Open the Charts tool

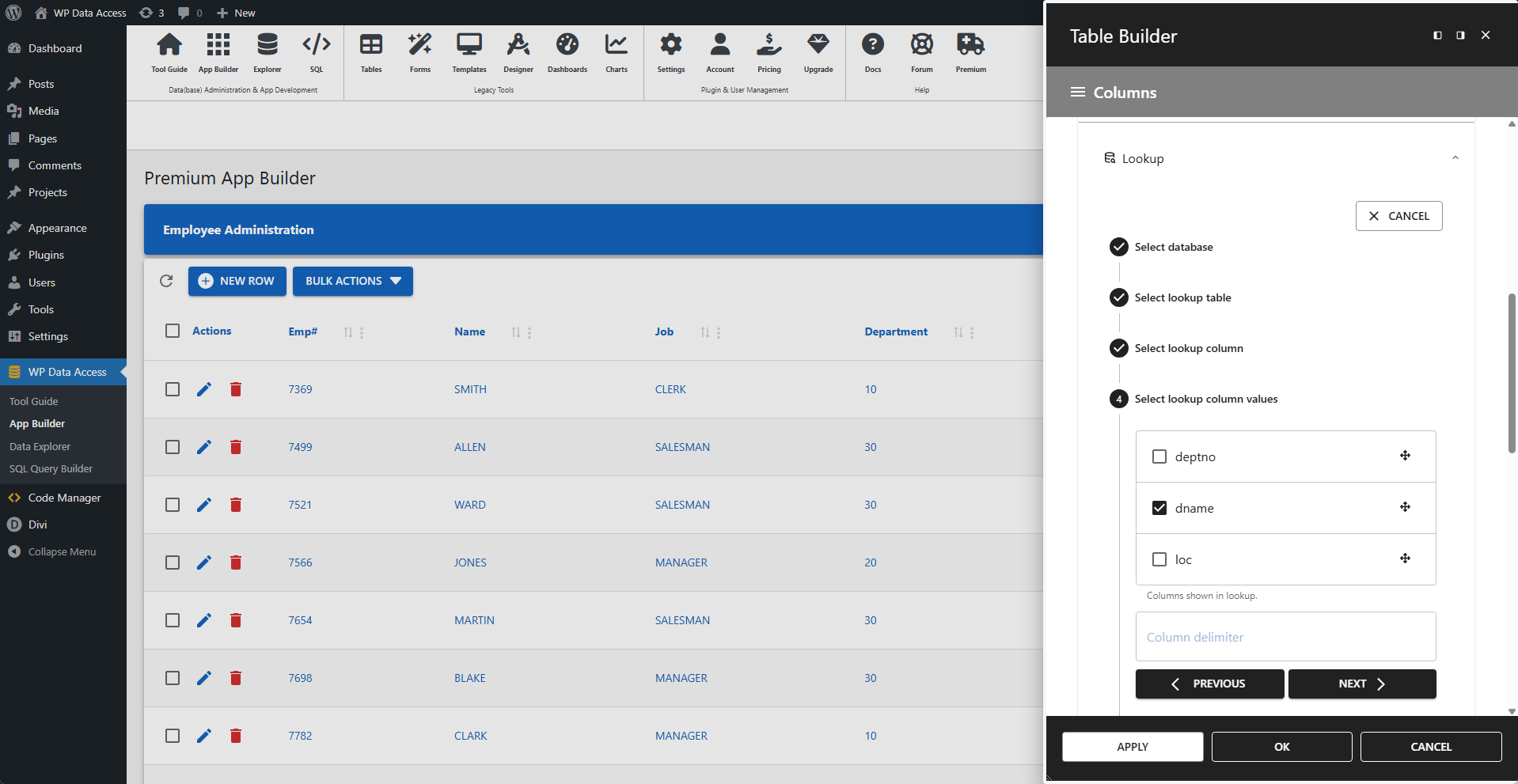point(616,51)
